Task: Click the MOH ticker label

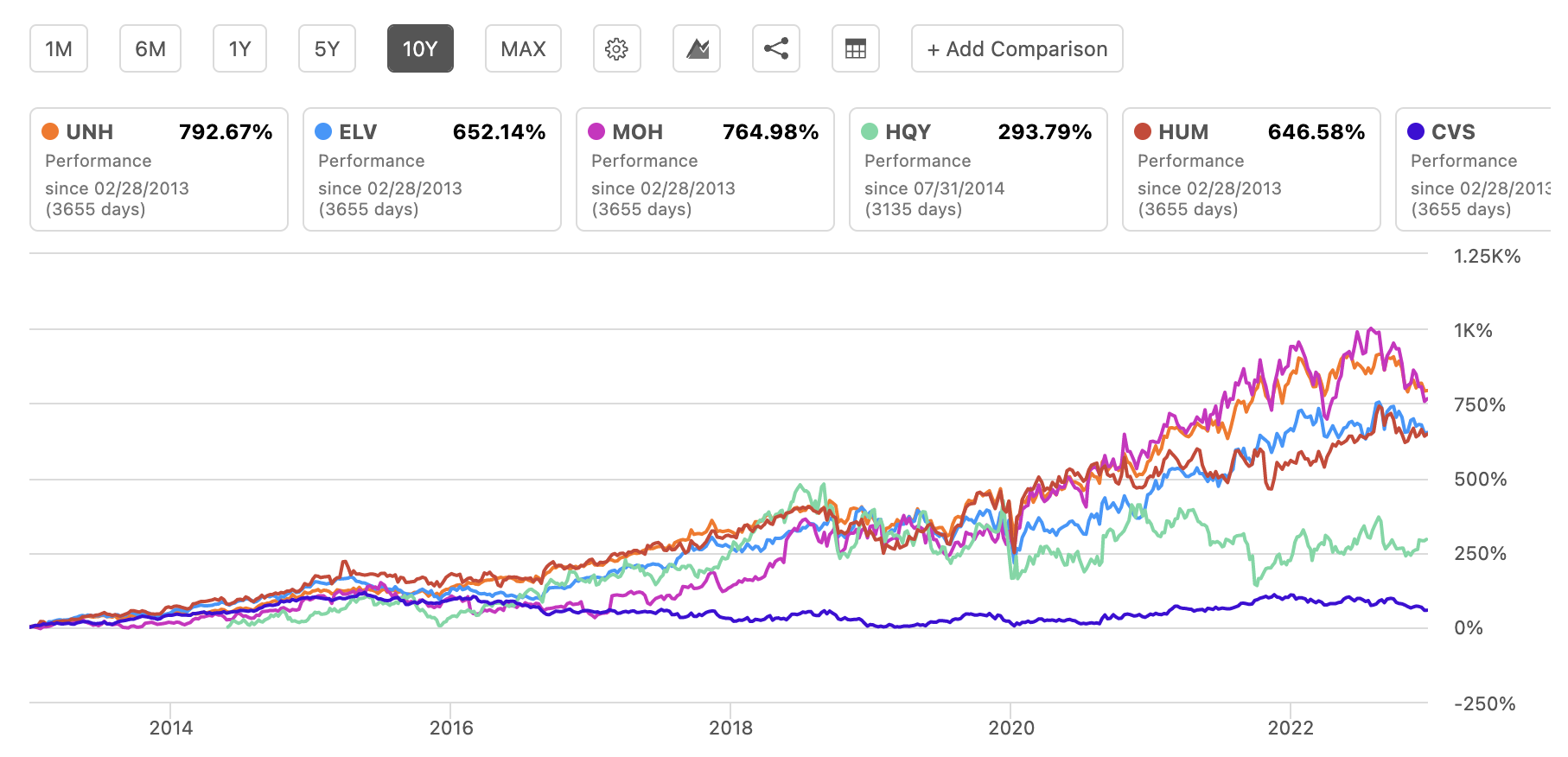Action: [638, 132]
